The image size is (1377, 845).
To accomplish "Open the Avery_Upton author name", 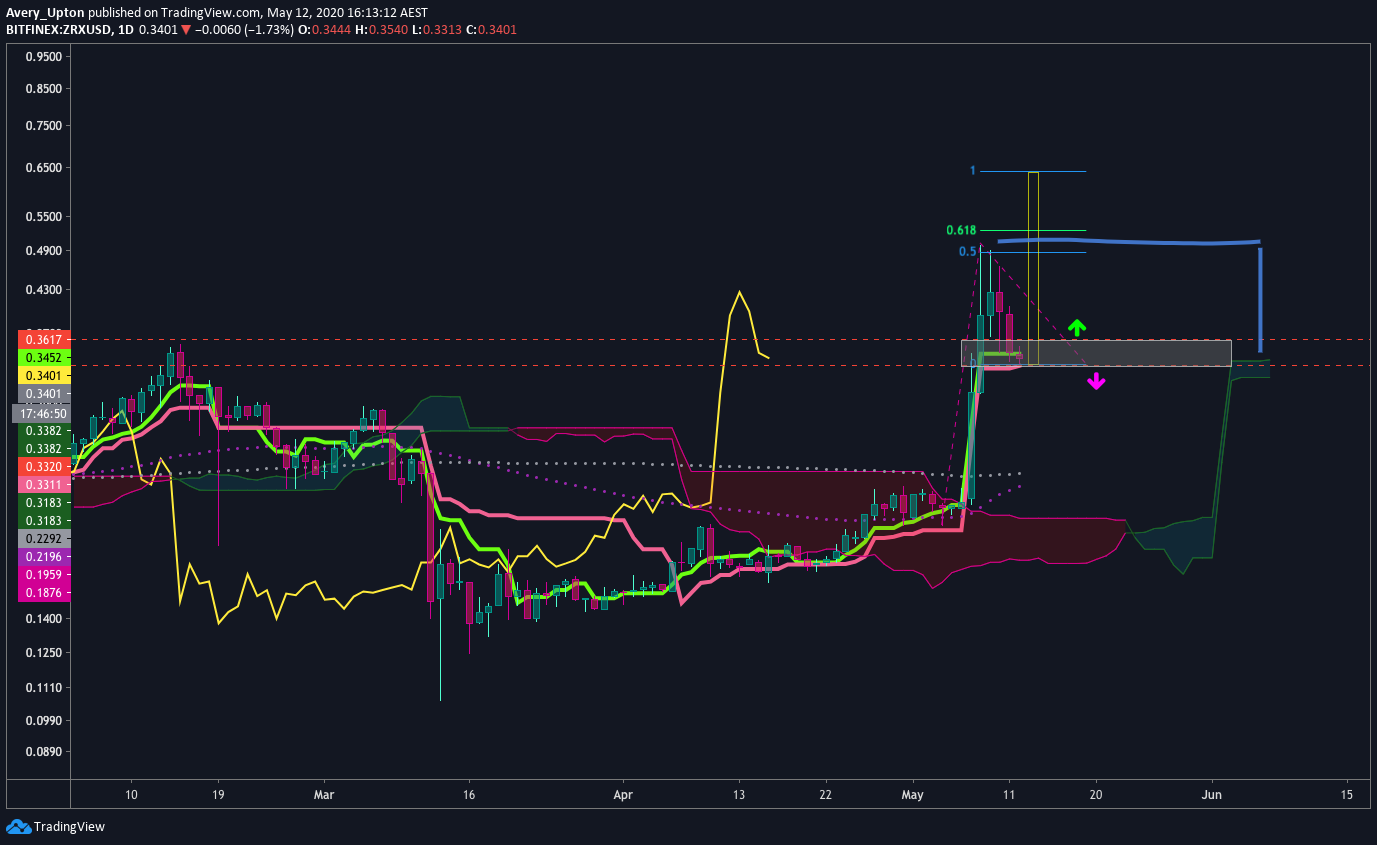I will (x=43, y=14).
